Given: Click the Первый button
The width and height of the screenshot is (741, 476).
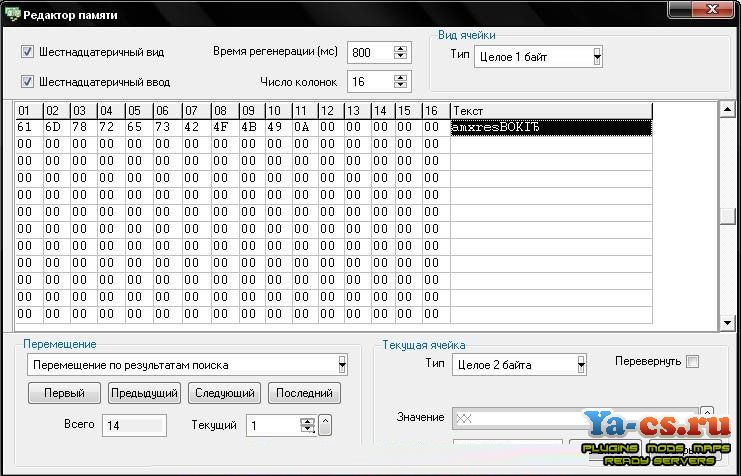Looking at the screenshot, I should (x=64, y=393).
